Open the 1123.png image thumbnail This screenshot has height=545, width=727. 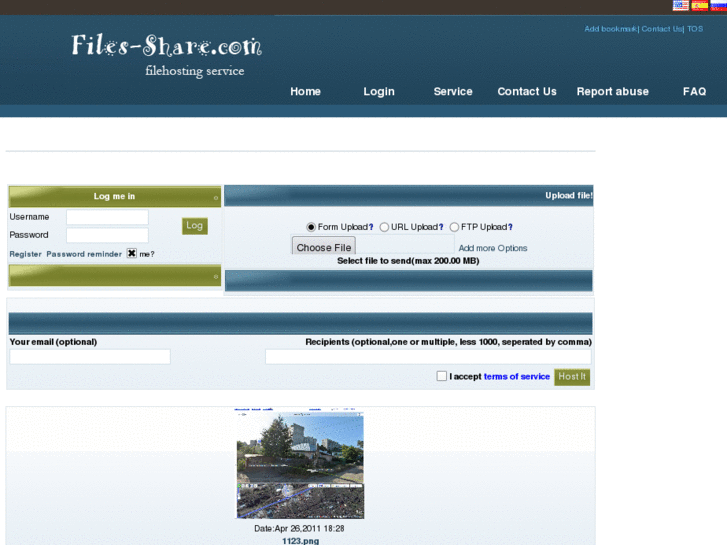pos(300,464)
